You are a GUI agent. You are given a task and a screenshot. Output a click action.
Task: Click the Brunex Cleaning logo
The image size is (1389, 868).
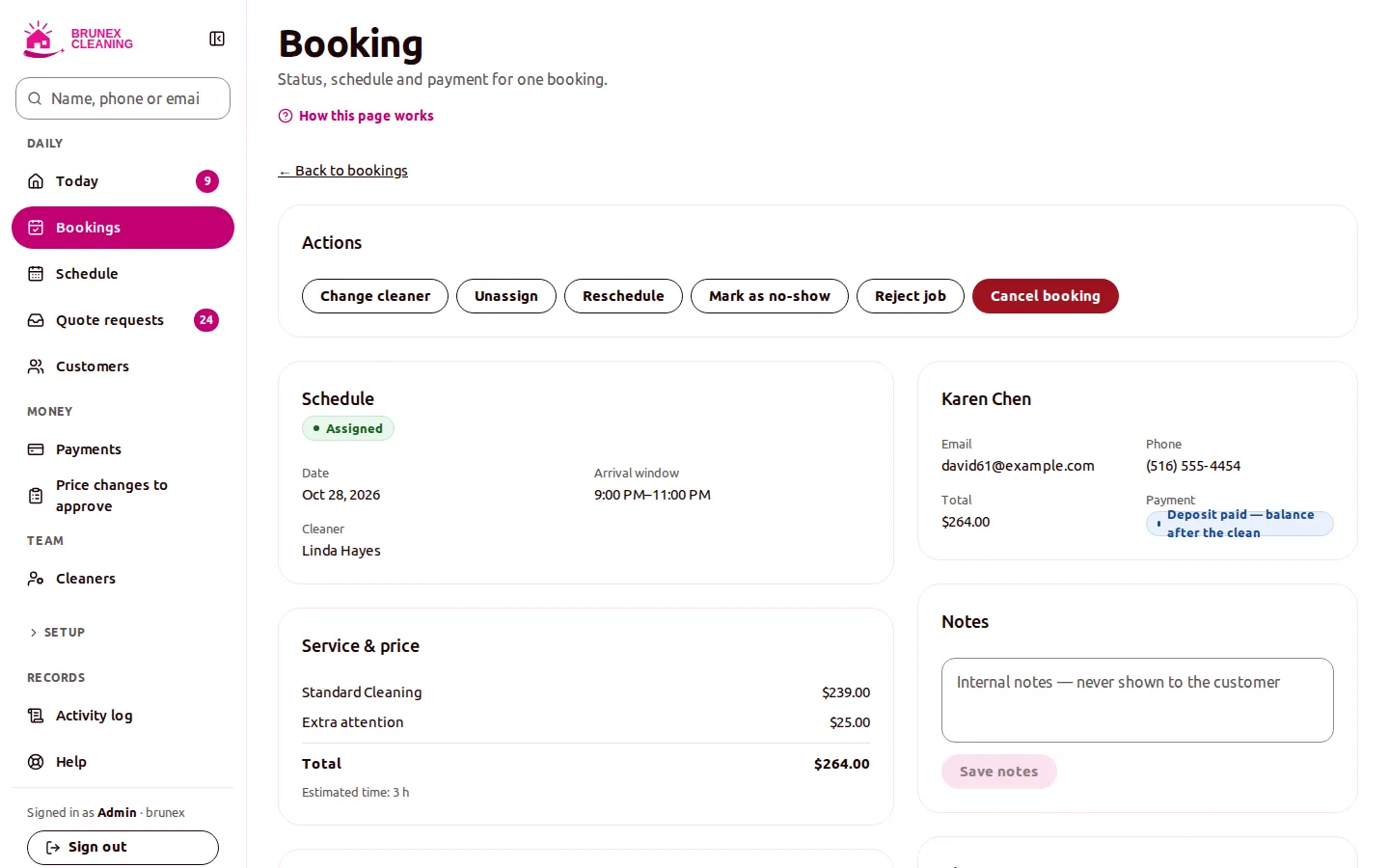[x=78, y=39]
